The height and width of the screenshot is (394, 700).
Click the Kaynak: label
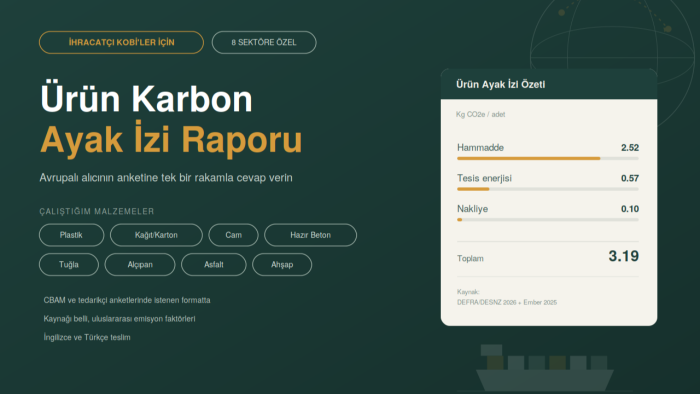click(468, 292)
